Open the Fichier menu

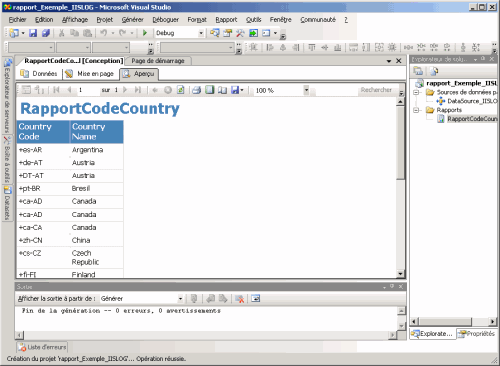[x=17, y=20]
